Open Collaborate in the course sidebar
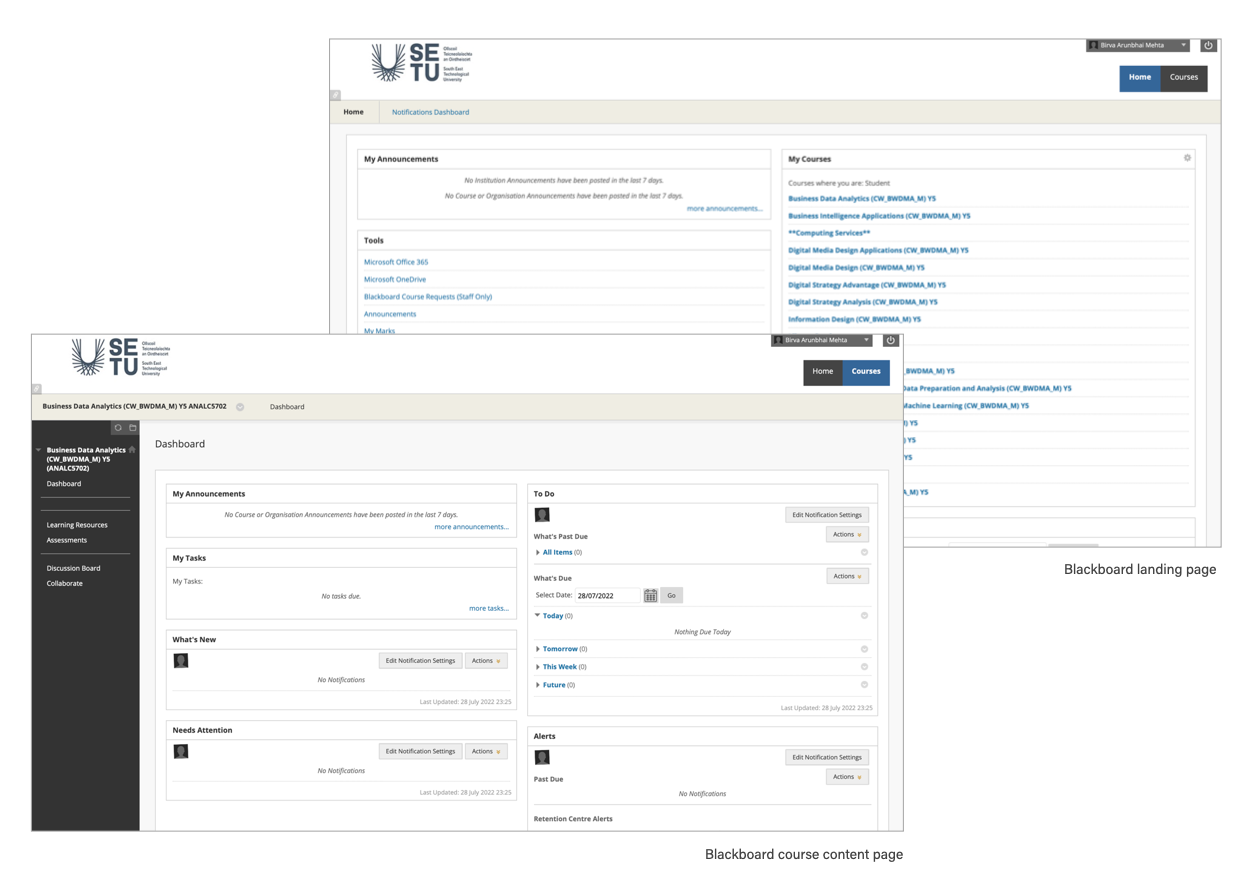 click(65, 583)
